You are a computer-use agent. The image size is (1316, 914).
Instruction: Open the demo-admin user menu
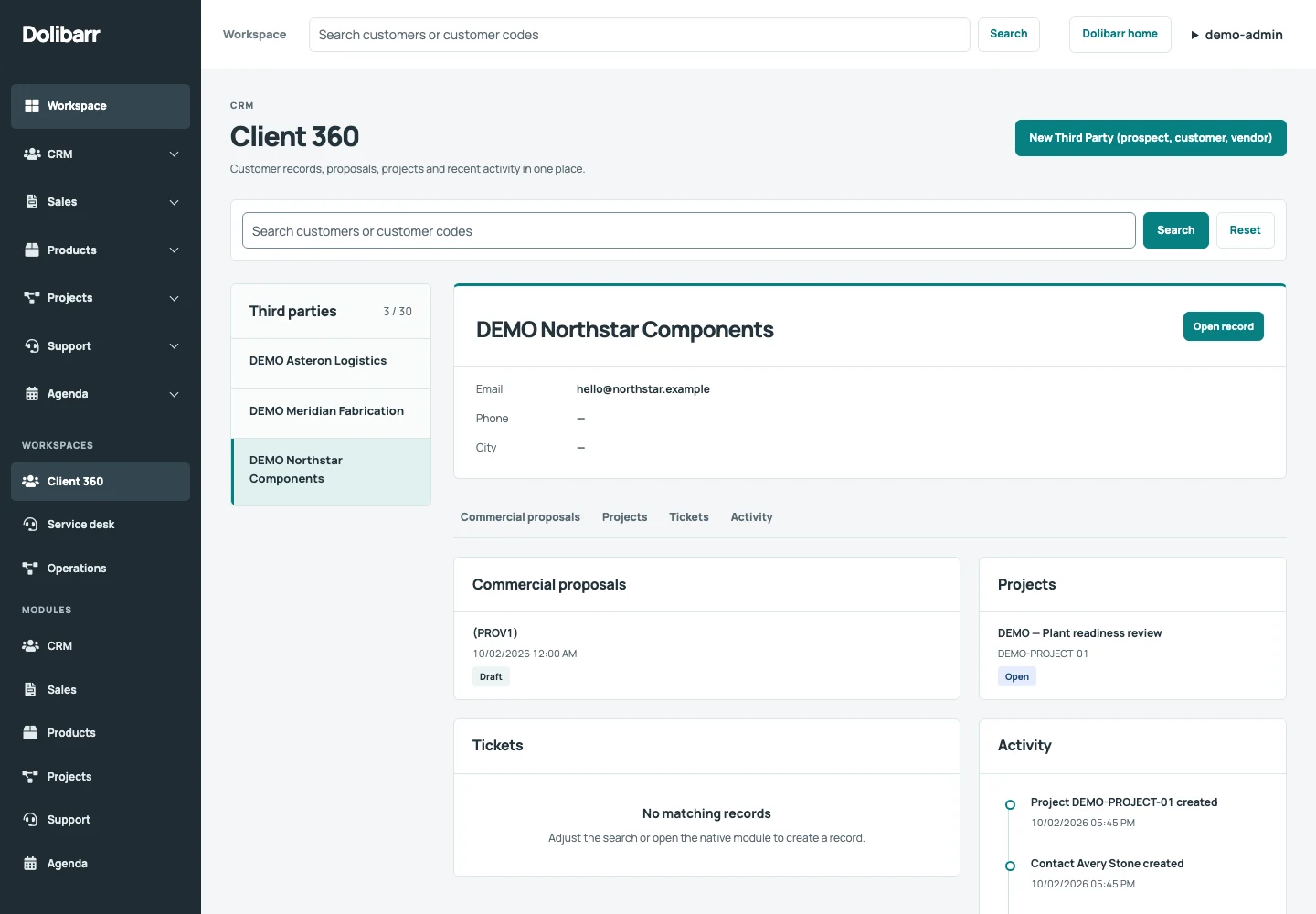[1236, 35]
